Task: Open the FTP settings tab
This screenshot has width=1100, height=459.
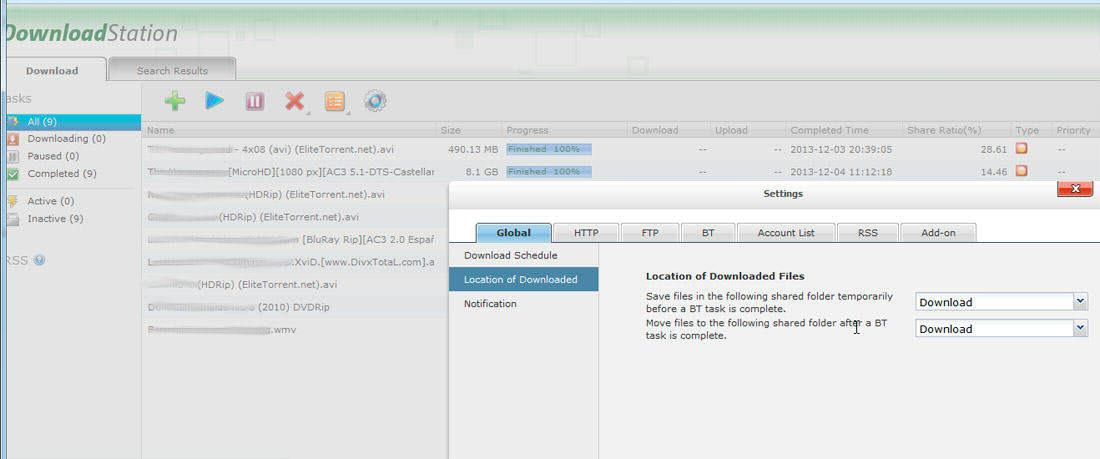Action: [650, 232]
